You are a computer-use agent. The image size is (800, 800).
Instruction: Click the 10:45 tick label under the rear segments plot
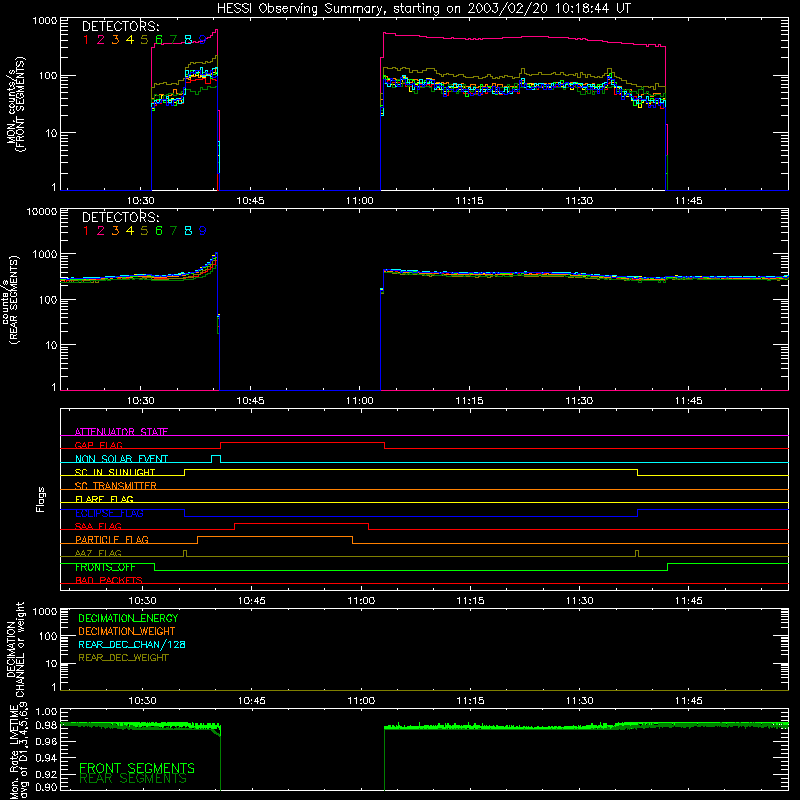point(250,401)
